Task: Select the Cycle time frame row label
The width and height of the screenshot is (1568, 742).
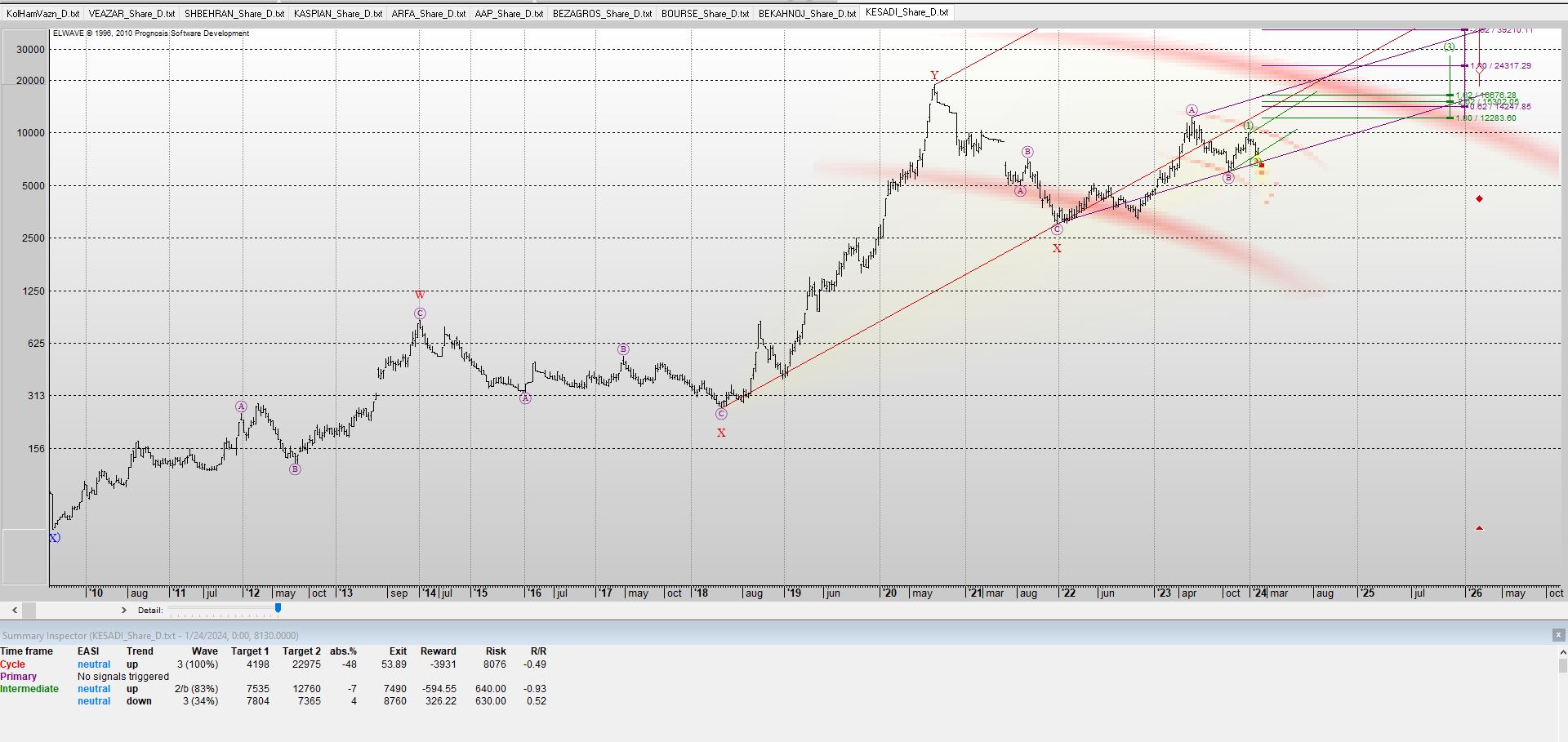Action: click(13, 664)
